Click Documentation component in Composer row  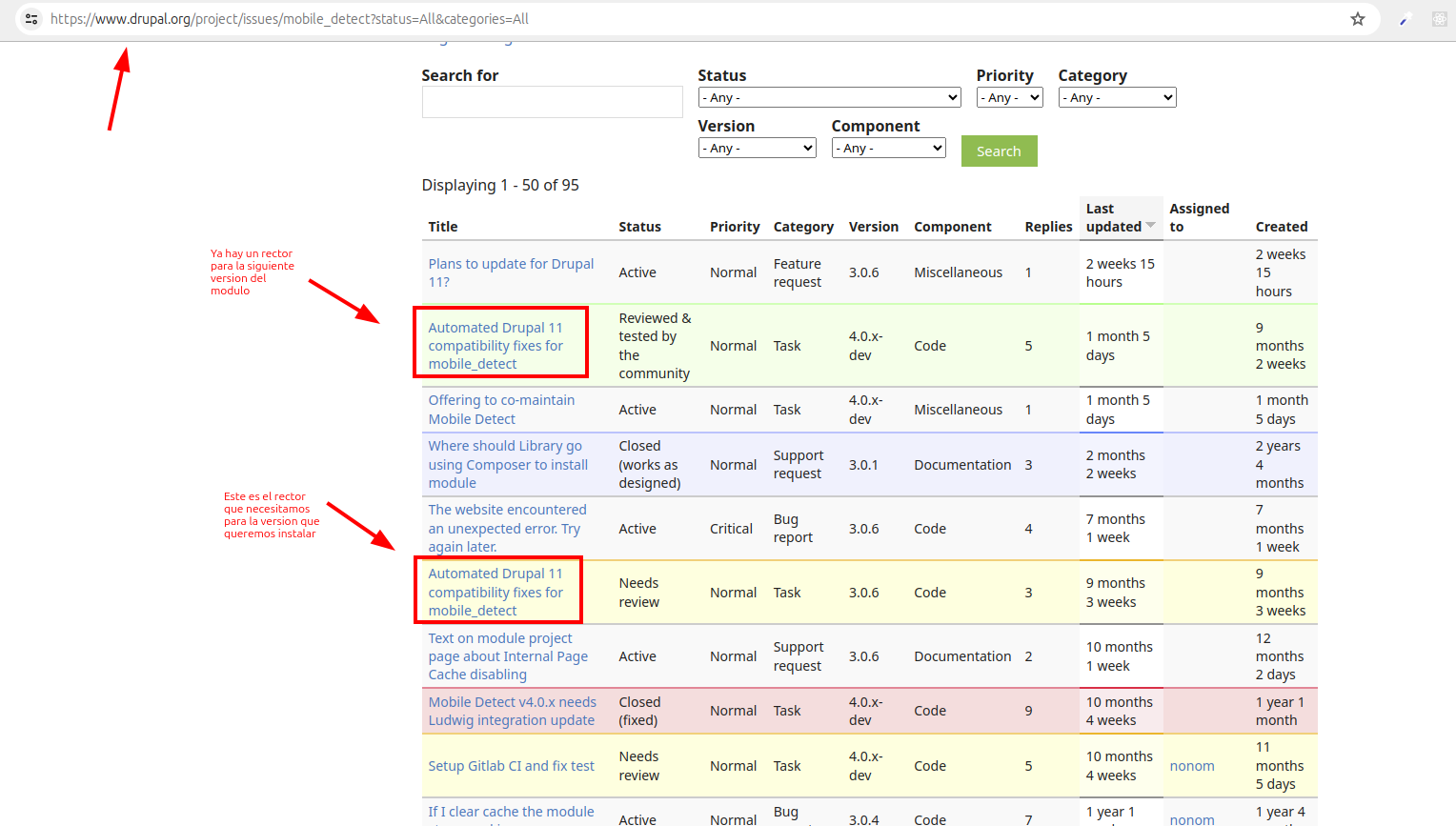(962, 465)
